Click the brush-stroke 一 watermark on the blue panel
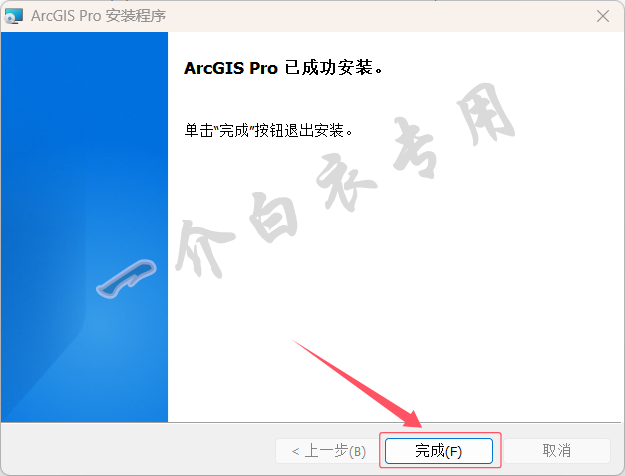Image resolution: width=625 pixels, height=476 pixels. click(126, 278)
